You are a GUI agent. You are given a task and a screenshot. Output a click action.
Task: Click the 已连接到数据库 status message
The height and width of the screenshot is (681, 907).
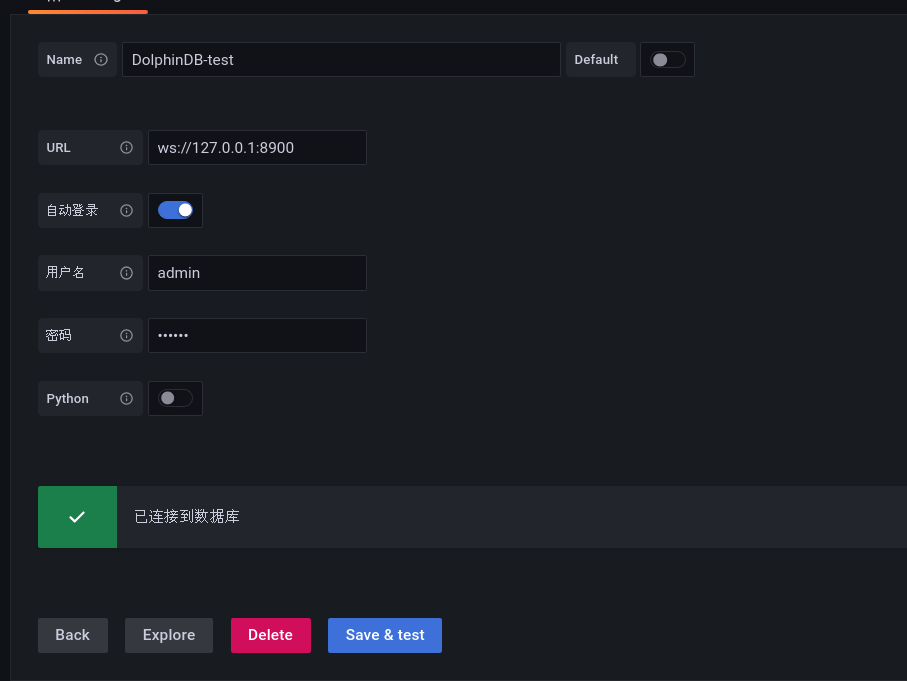click(187, 517)
